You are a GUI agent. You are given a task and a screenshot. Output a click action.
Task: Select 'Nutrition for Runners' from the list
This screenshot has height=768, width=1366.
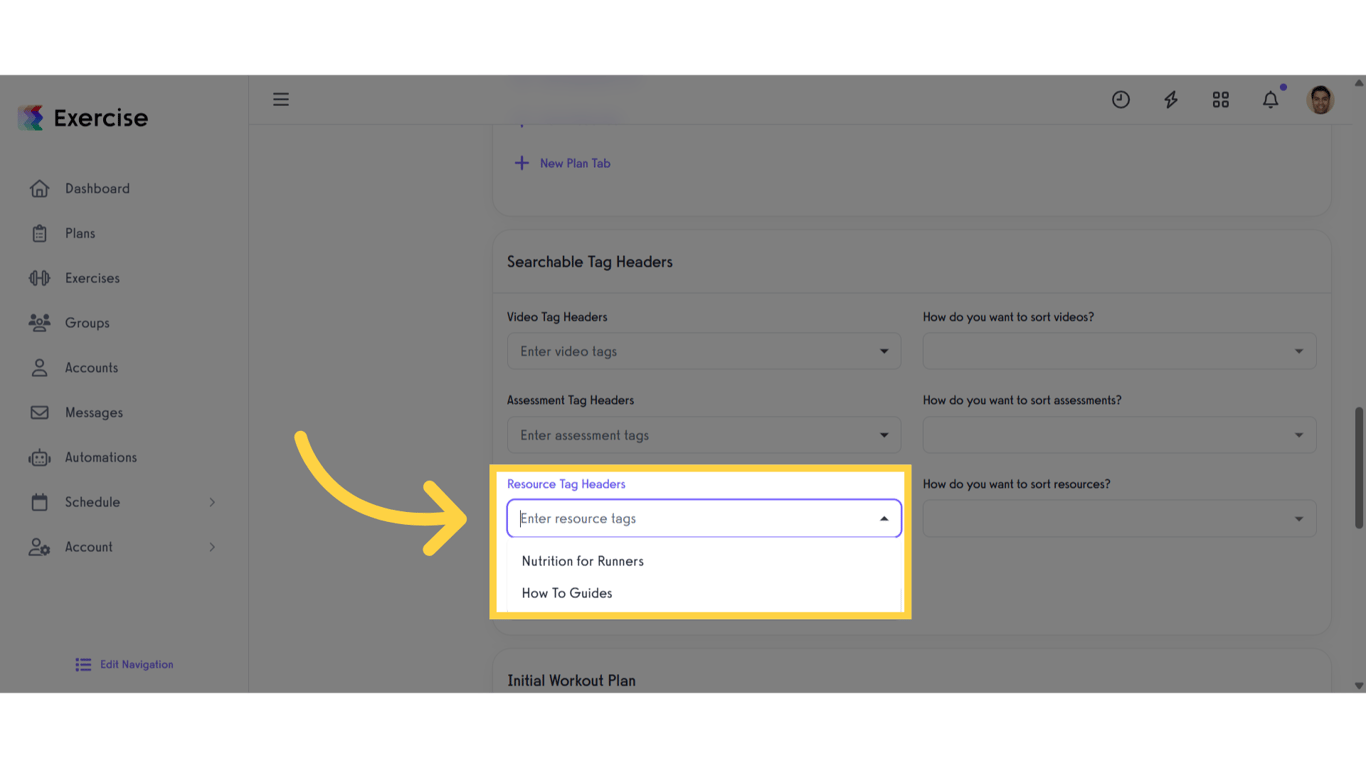tap(582, 561)
